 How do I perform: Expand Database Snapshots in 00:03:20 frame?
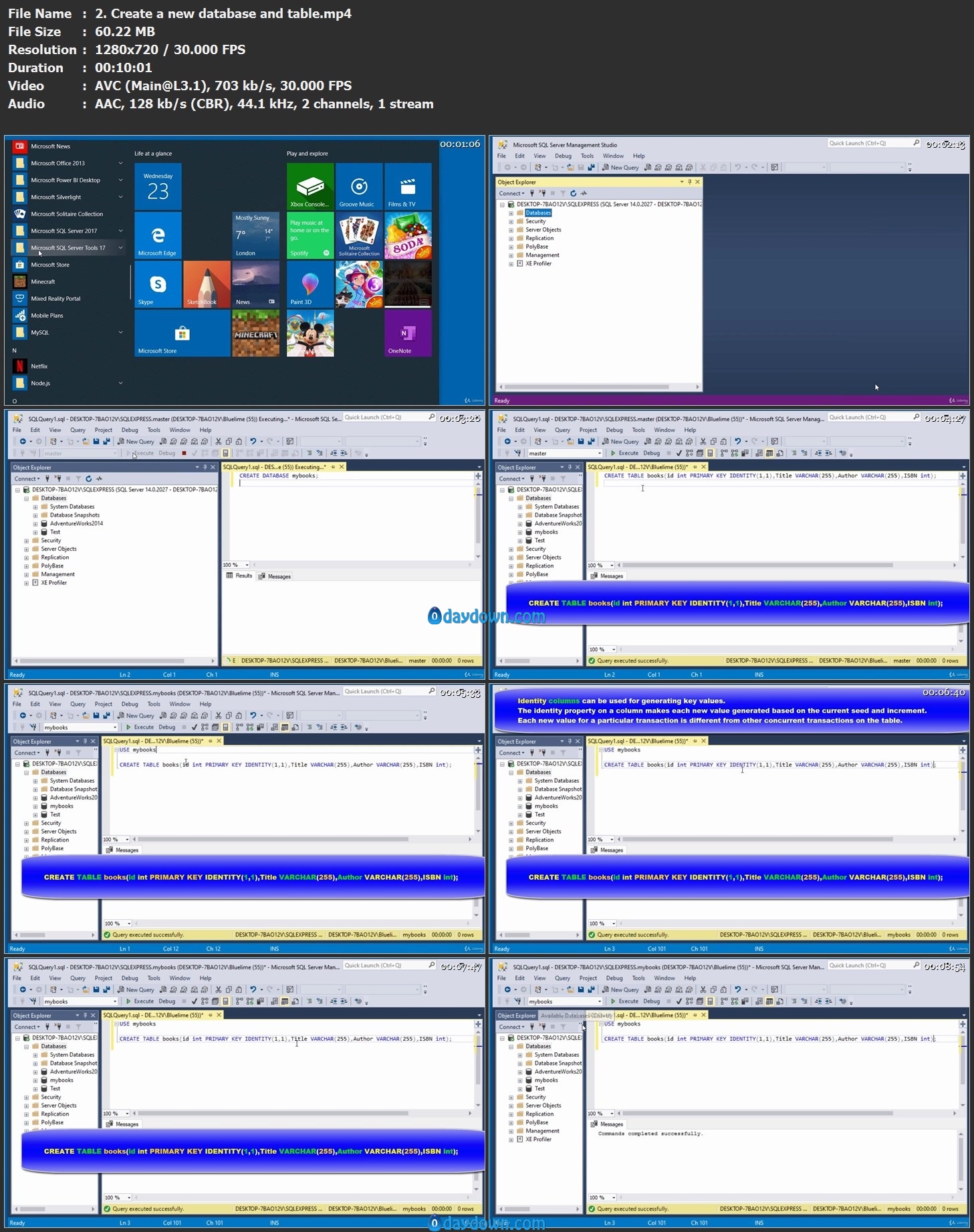click(x=35, y=515)
